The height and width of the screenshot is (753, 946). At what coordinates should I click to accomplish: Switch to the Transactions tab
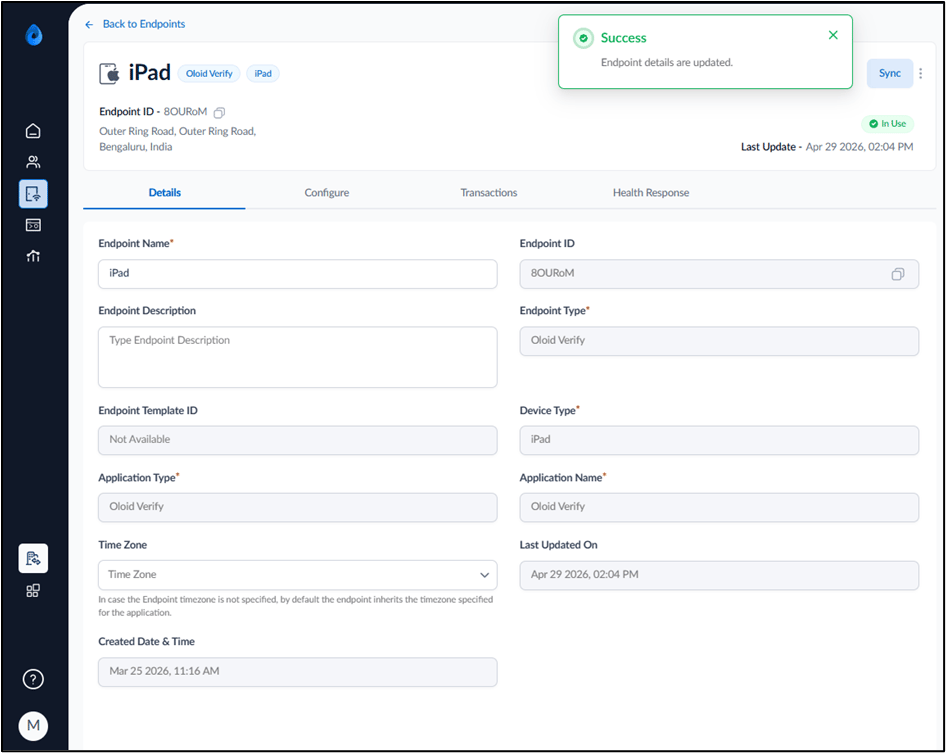489,192
